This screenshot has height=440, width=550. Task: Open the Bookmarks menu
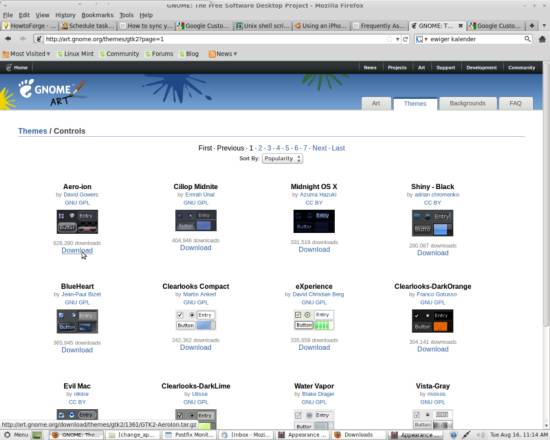click(97, 15)
